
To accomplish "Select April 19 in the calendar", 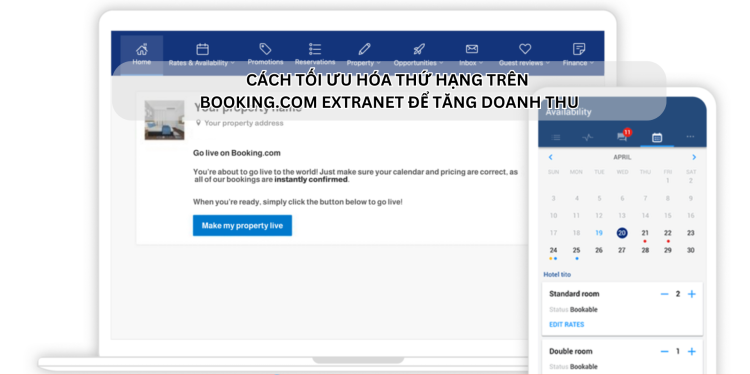I will [599, 233].
